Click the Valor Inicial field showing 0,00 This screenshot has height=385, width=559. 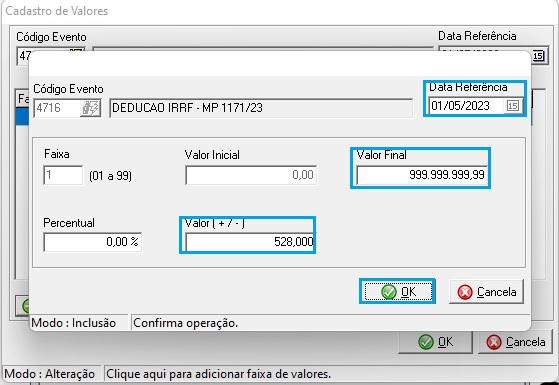(251, 175)
